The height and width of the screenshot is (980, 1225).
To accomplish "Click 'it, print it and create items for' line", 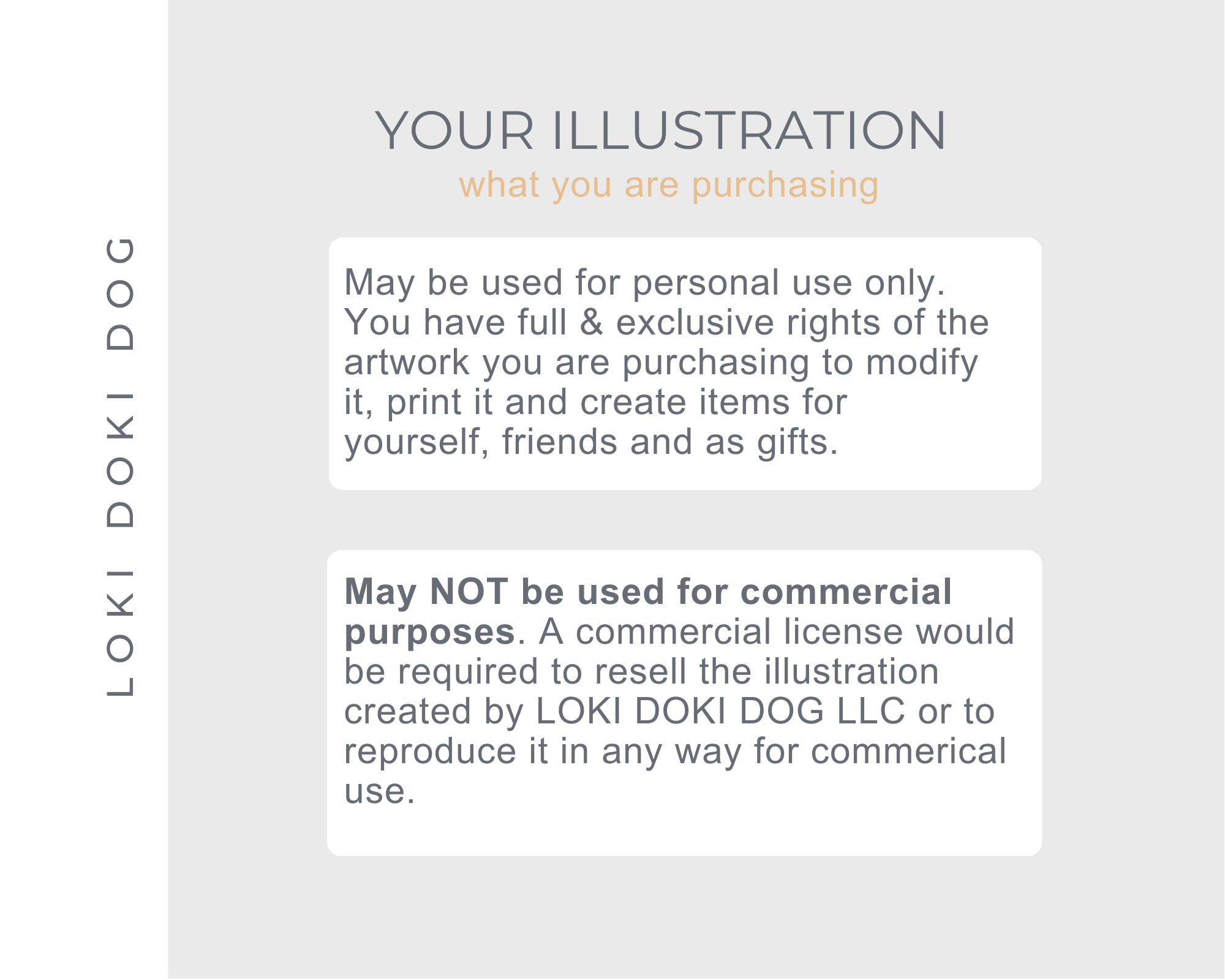I will pos(595,402).
